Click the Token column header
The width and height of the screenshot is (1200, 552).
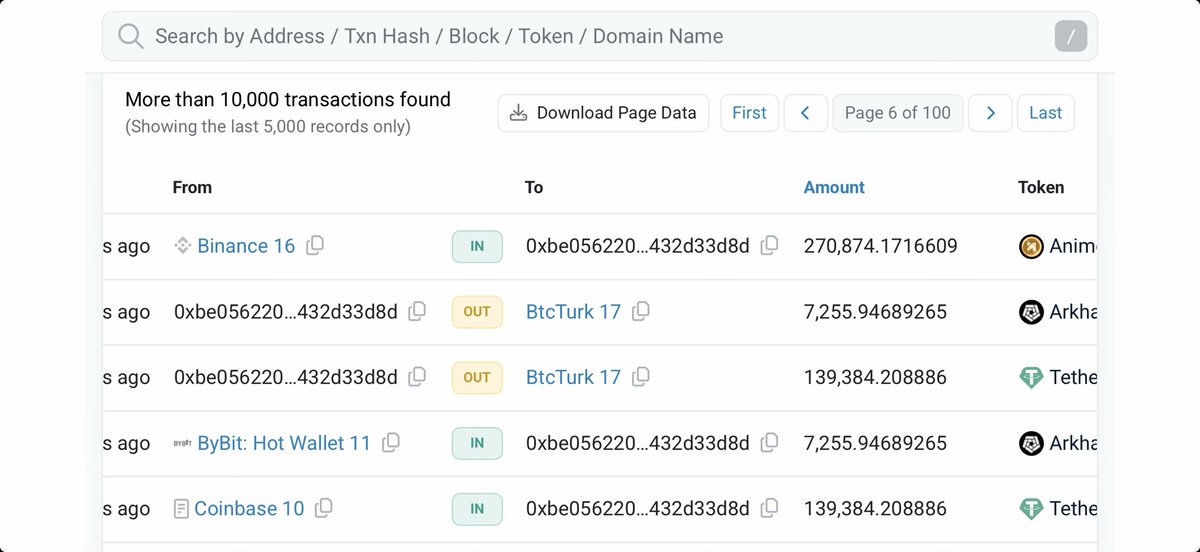click(1041, 187)
